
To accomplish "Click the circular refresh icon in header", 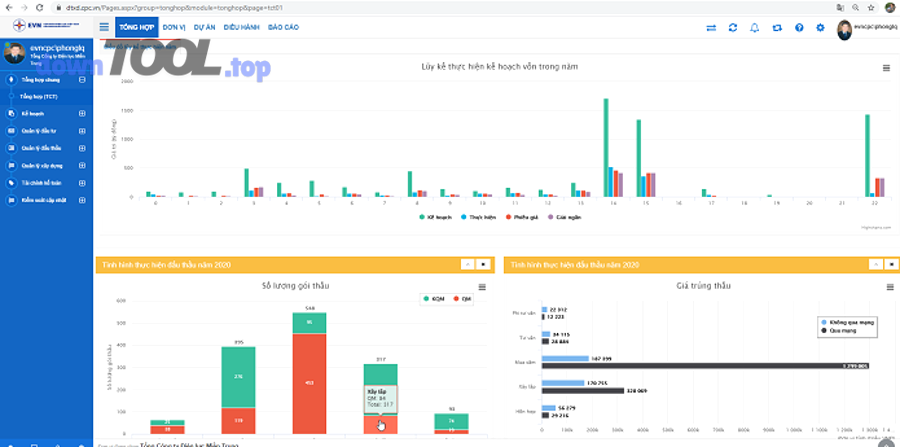I will [733, 27].
